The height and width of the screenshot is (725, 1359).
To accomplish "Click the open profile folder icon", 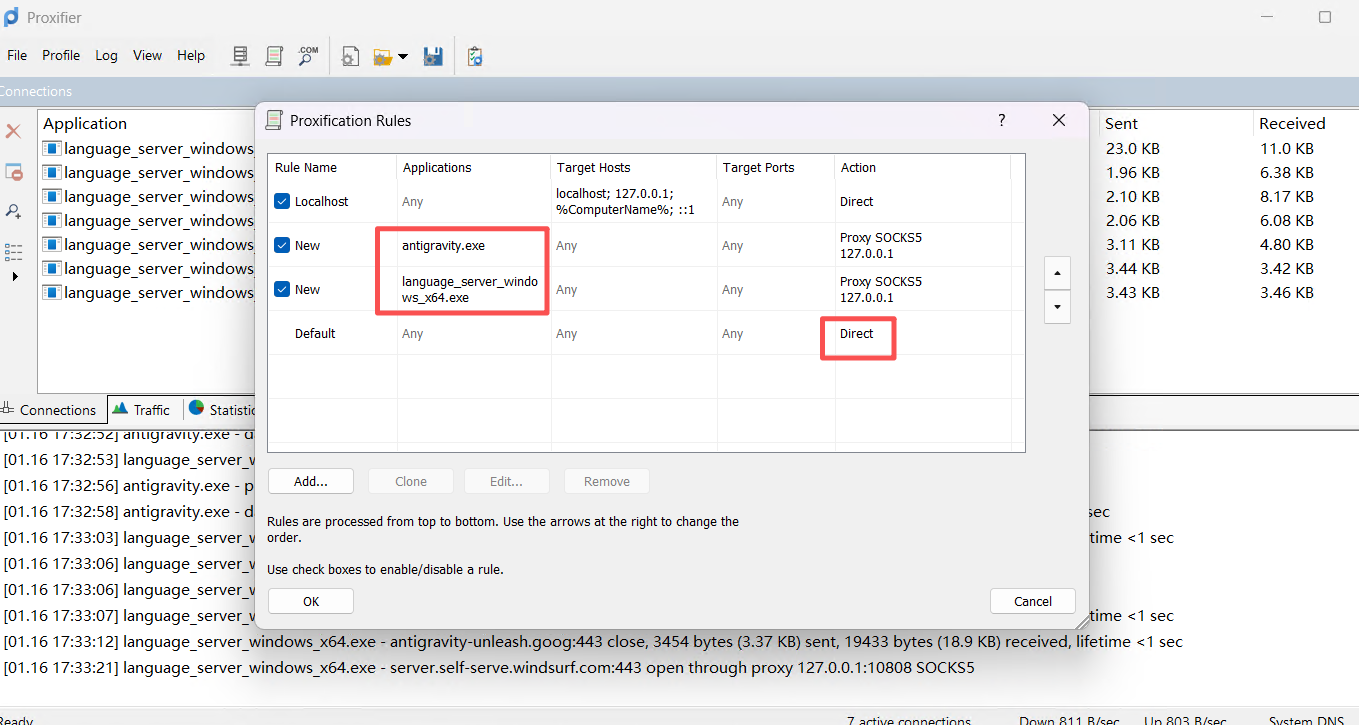I will [382, 57].
